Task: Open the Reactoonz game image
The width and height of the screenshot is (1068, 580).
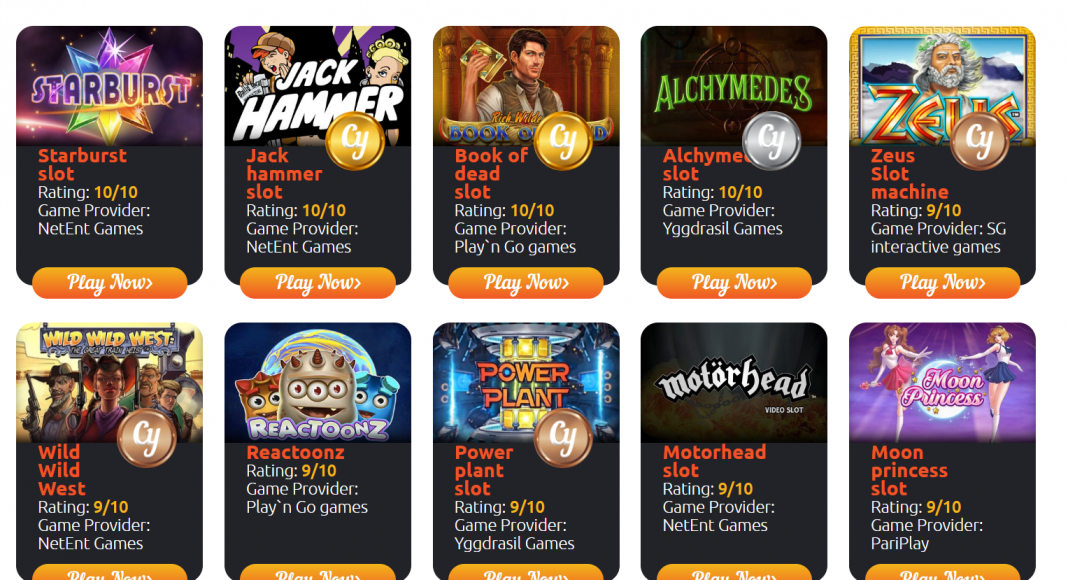Action: pyautogui.click(x=317, y=383)
